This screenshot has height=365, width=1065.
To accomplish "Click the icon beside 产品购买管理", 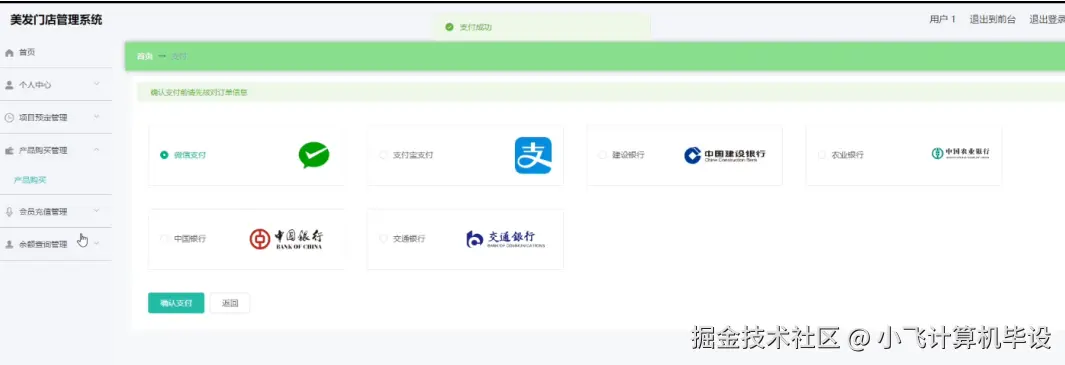I will (10, 150).
